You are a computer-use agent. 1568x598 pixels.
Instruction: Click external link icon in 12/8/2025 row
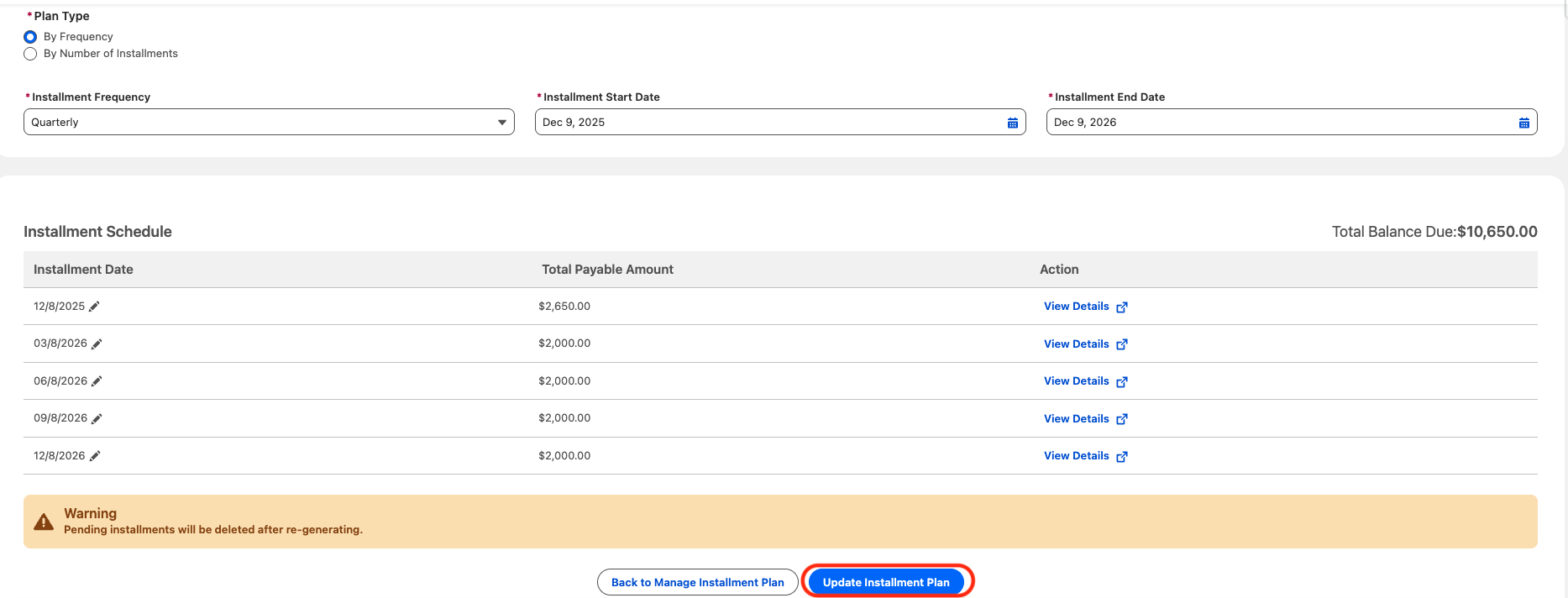click(x=1122, y=307)
